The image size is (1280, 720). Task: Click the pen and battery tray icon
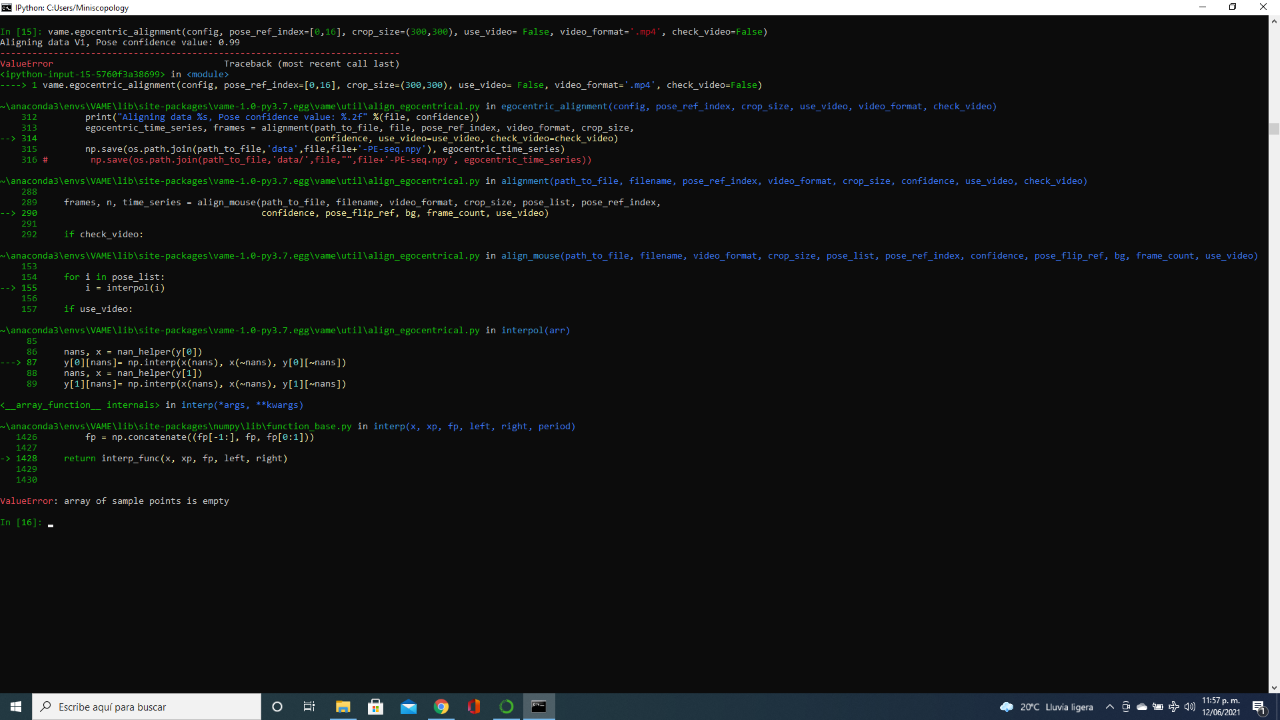pos(1158,706)
